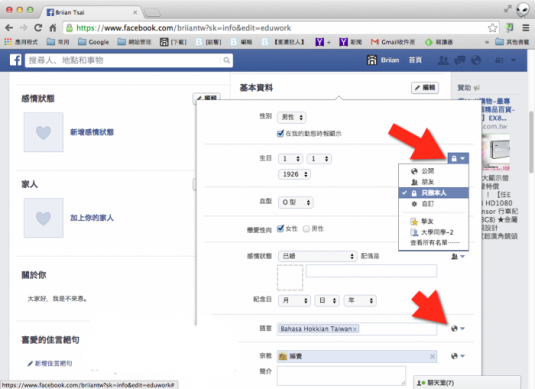Open relationship status dropdown 已婚
535x389 pixels.
(318, 256)
